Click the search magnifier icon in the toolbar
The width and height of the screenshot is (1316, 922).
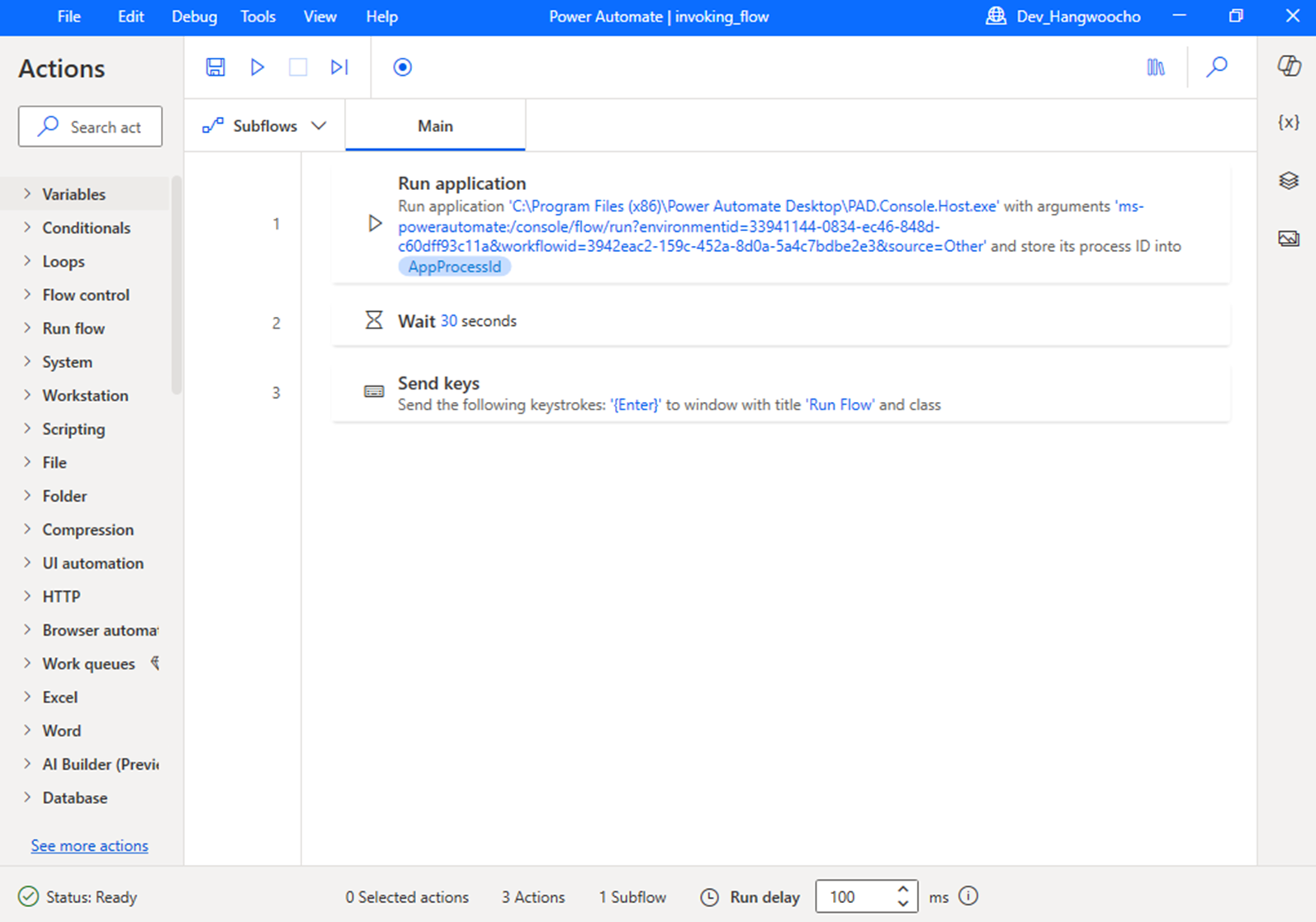click(x=1217, y=67)
